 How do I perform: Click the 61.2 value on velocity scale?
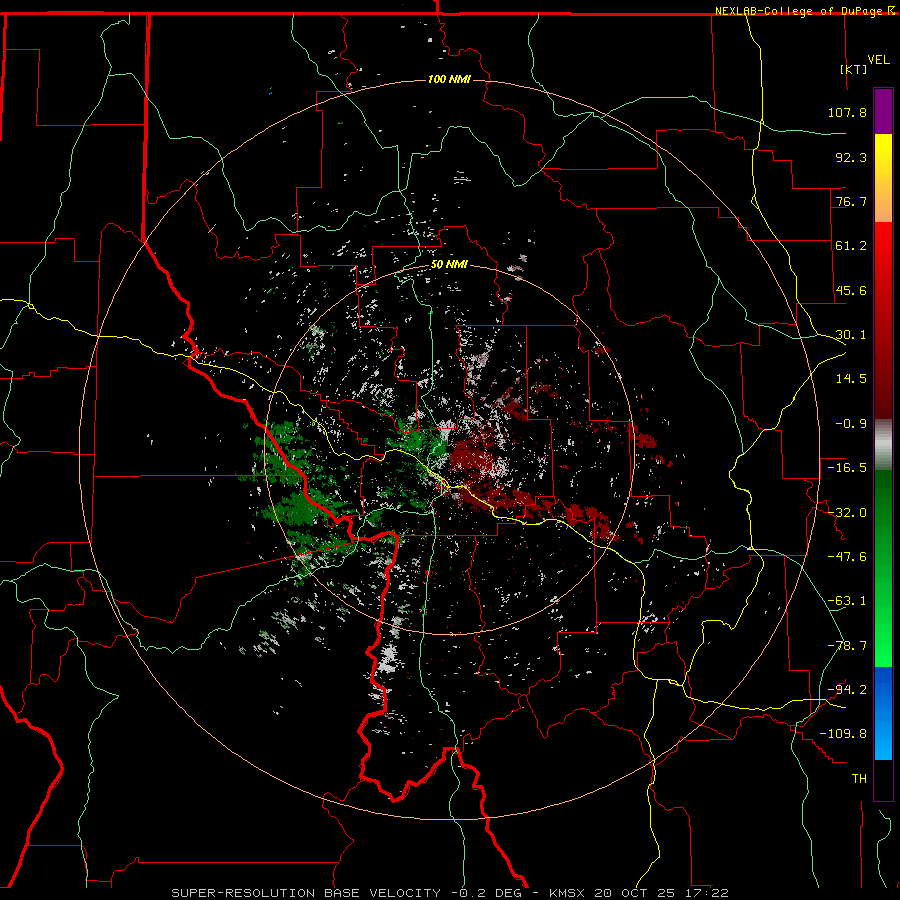click(851, 246)
